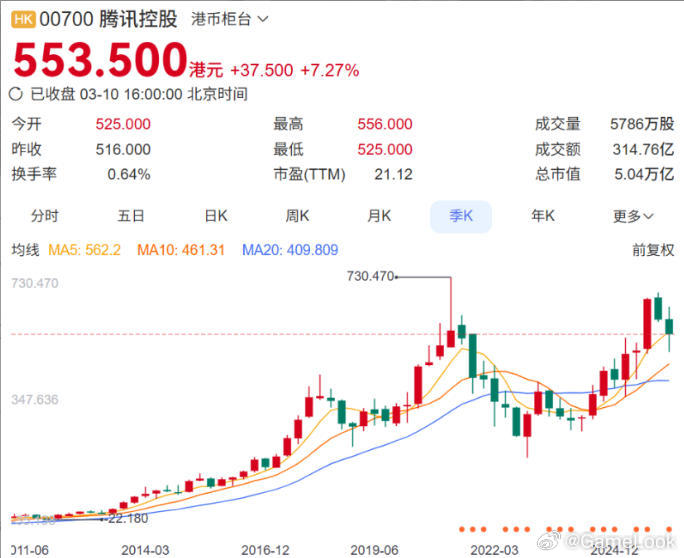
Task: Click the tall red candlestick under the 730.470 annotation
Action: 451,339
